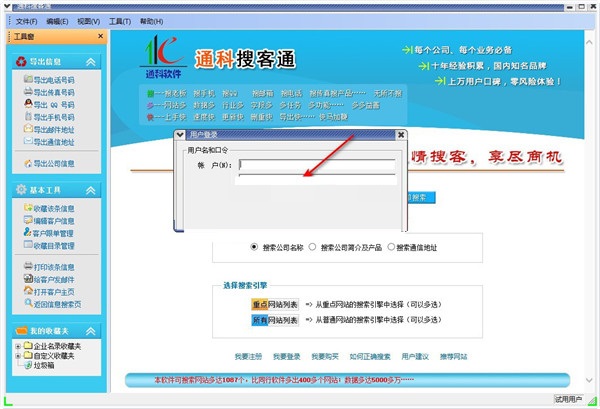Image resolution: width=600 pixels, height=409 pixels.
Task: Click 收藏该条信息 favorite icon
Action: [x=28, y=208]
